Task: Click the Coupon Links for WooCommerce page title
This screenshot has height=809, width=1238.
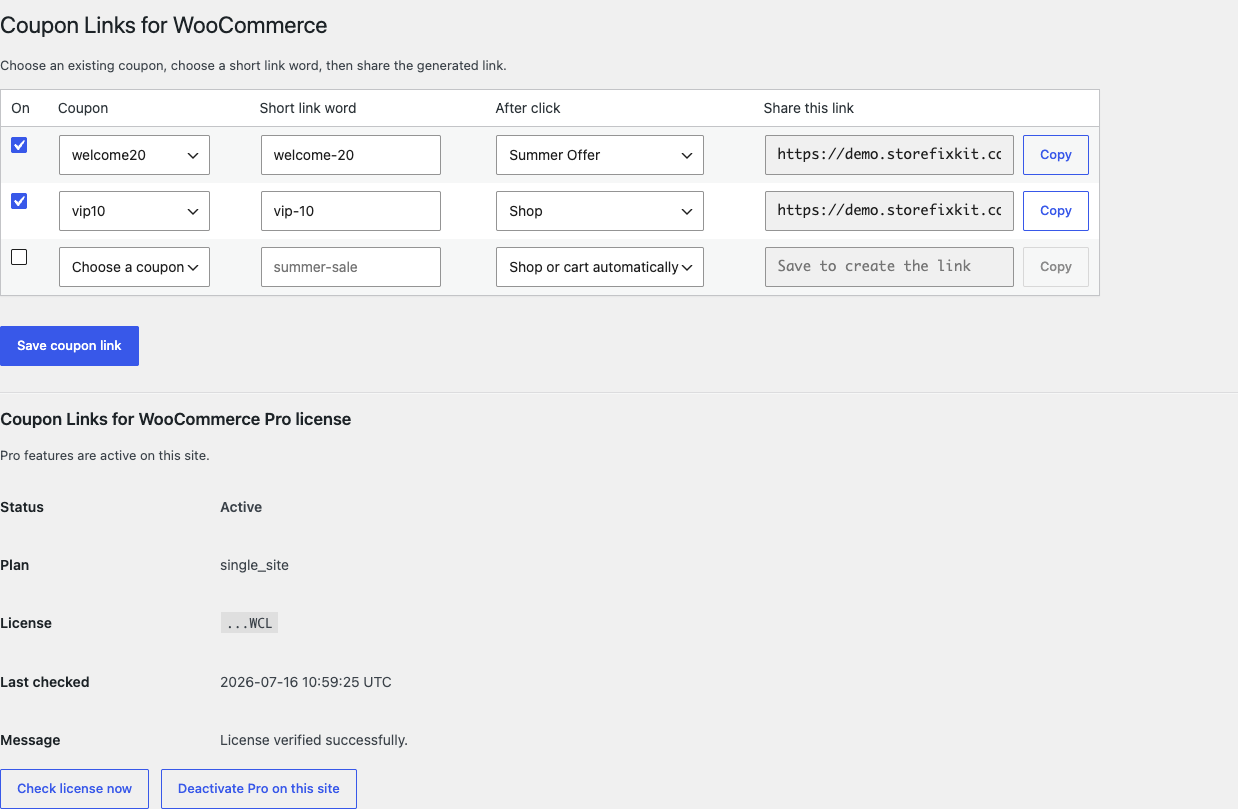Action: point(164,25)
